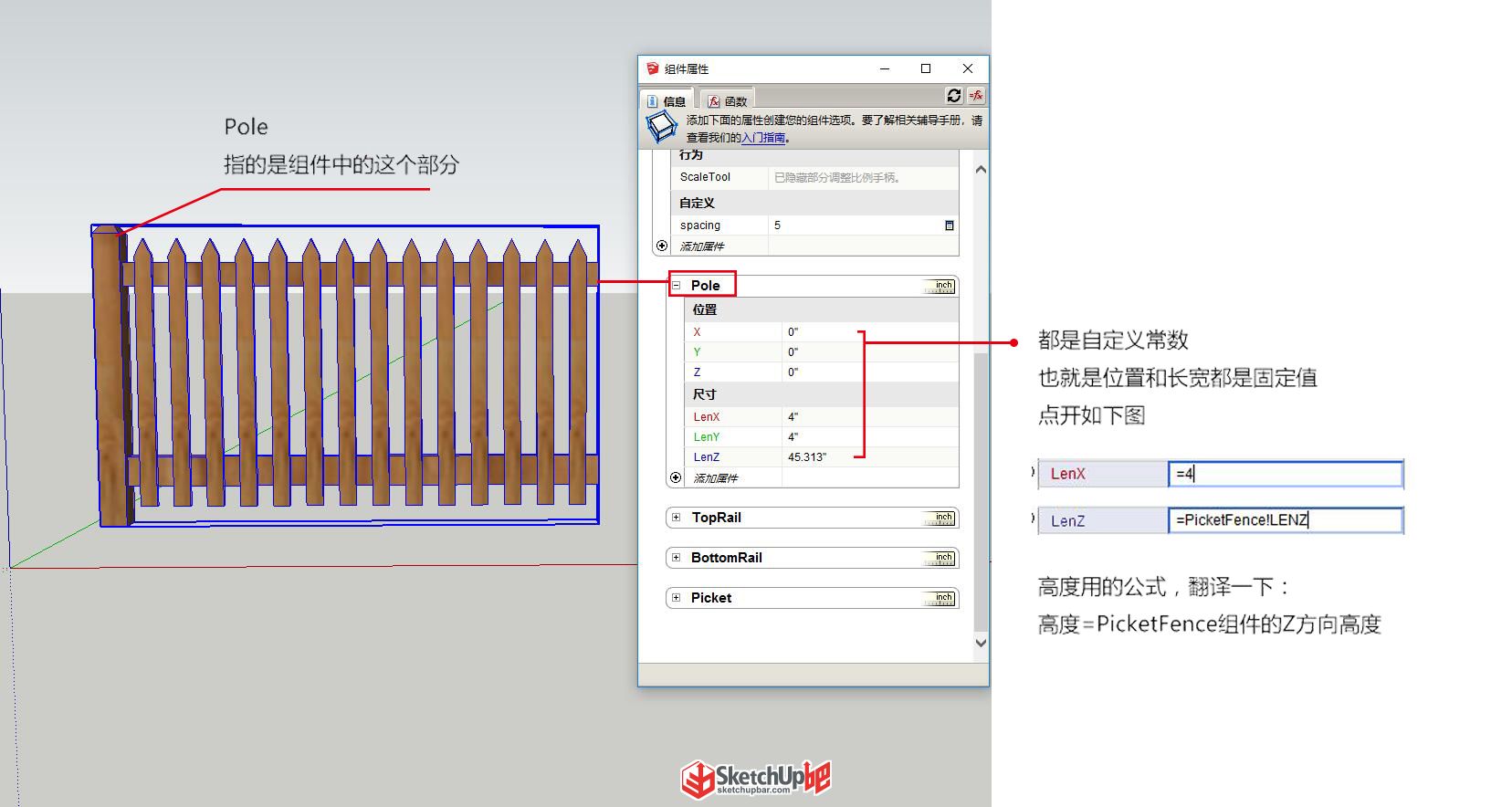Click the scroll up arrow in the dialog

tap(981, 170)
